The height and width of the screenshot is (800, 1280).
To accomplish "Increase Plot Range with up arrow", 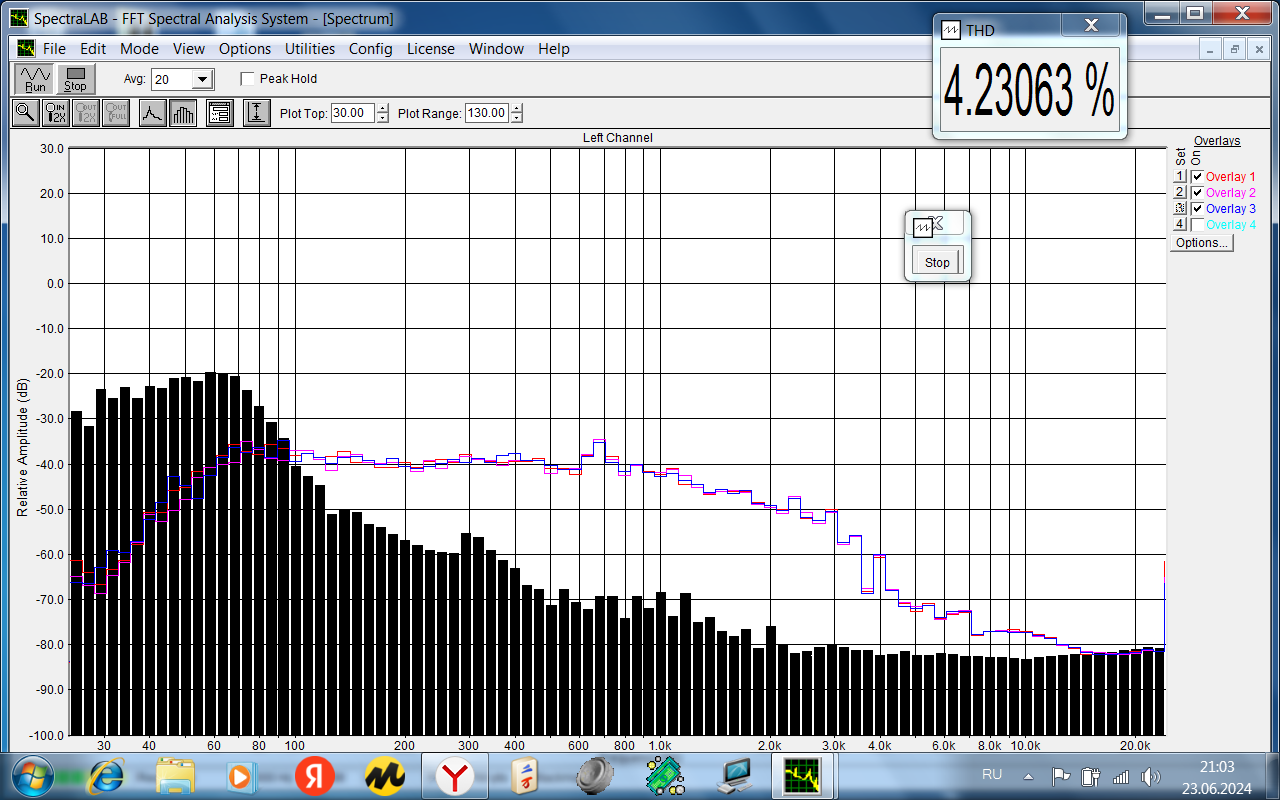I will point(517,109).
